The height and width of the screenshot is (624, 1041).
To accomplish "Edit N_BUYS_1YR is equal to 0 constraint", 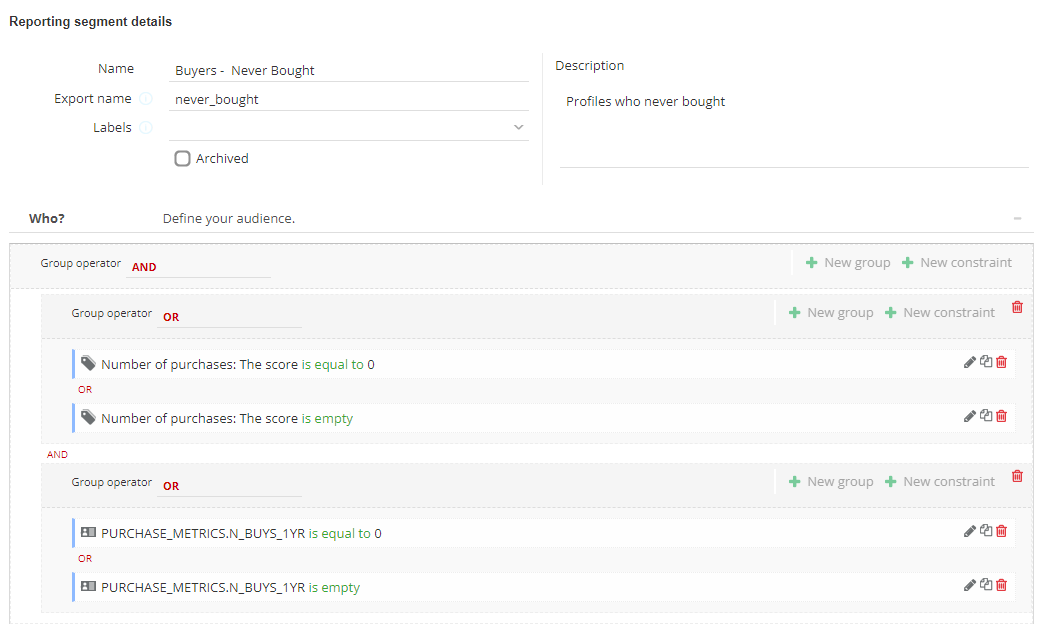I will (x=969, y=531).
